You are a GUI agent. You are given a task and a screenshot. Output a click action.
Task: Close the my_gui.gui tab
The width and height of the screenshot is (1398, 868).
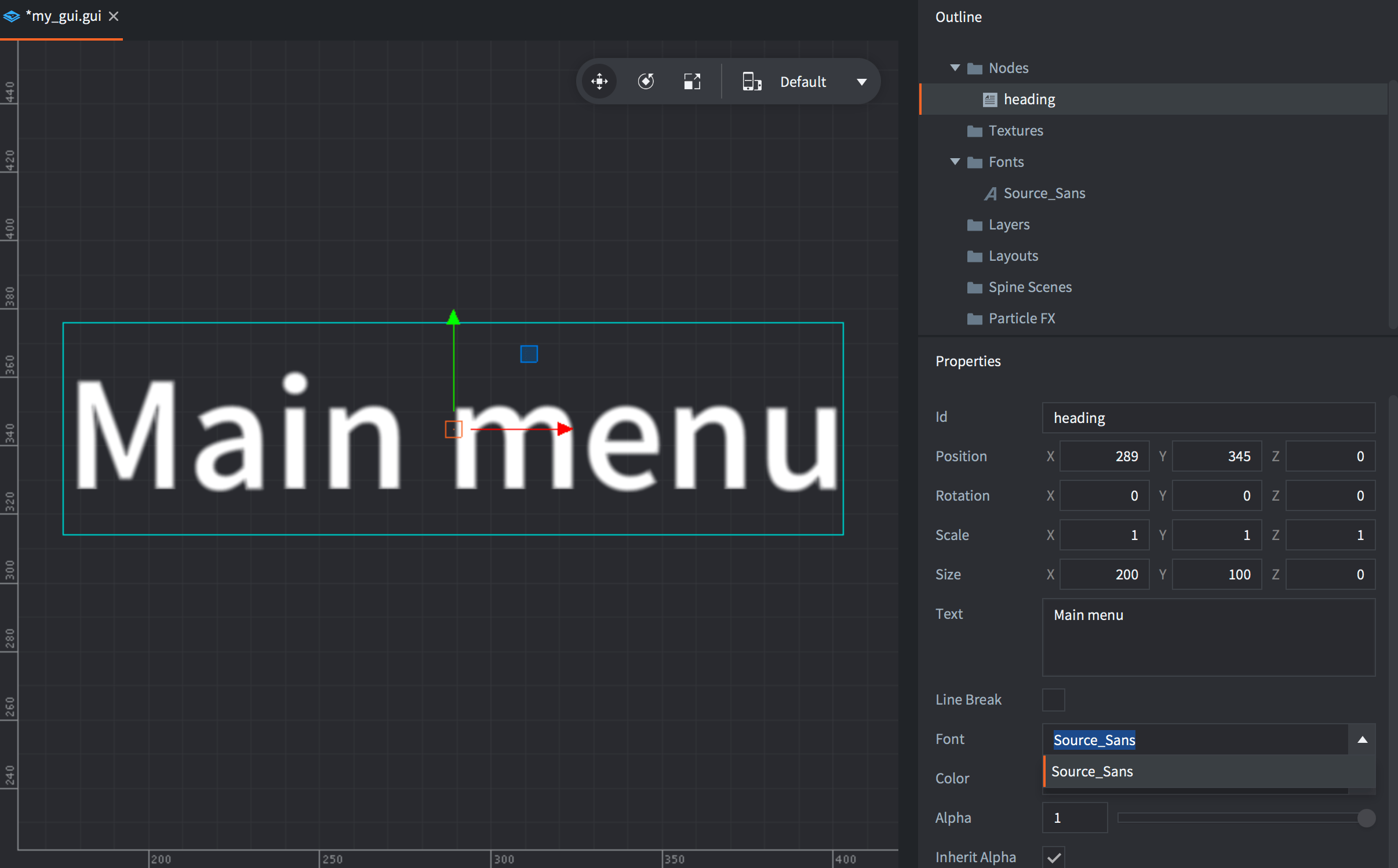(114, 16)
